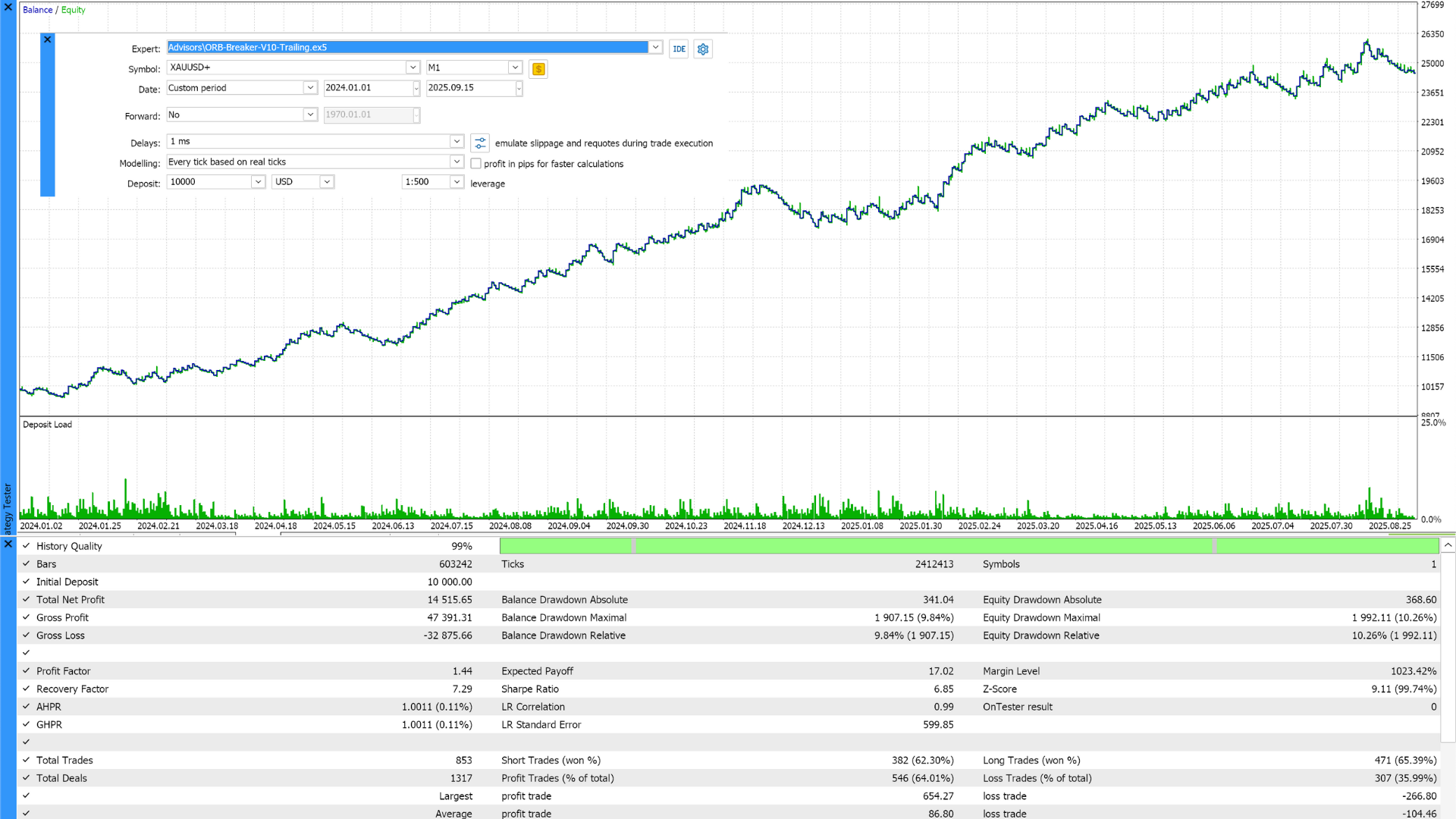
Task: Open expert in IDE editor button
Action: pos(679,49)
